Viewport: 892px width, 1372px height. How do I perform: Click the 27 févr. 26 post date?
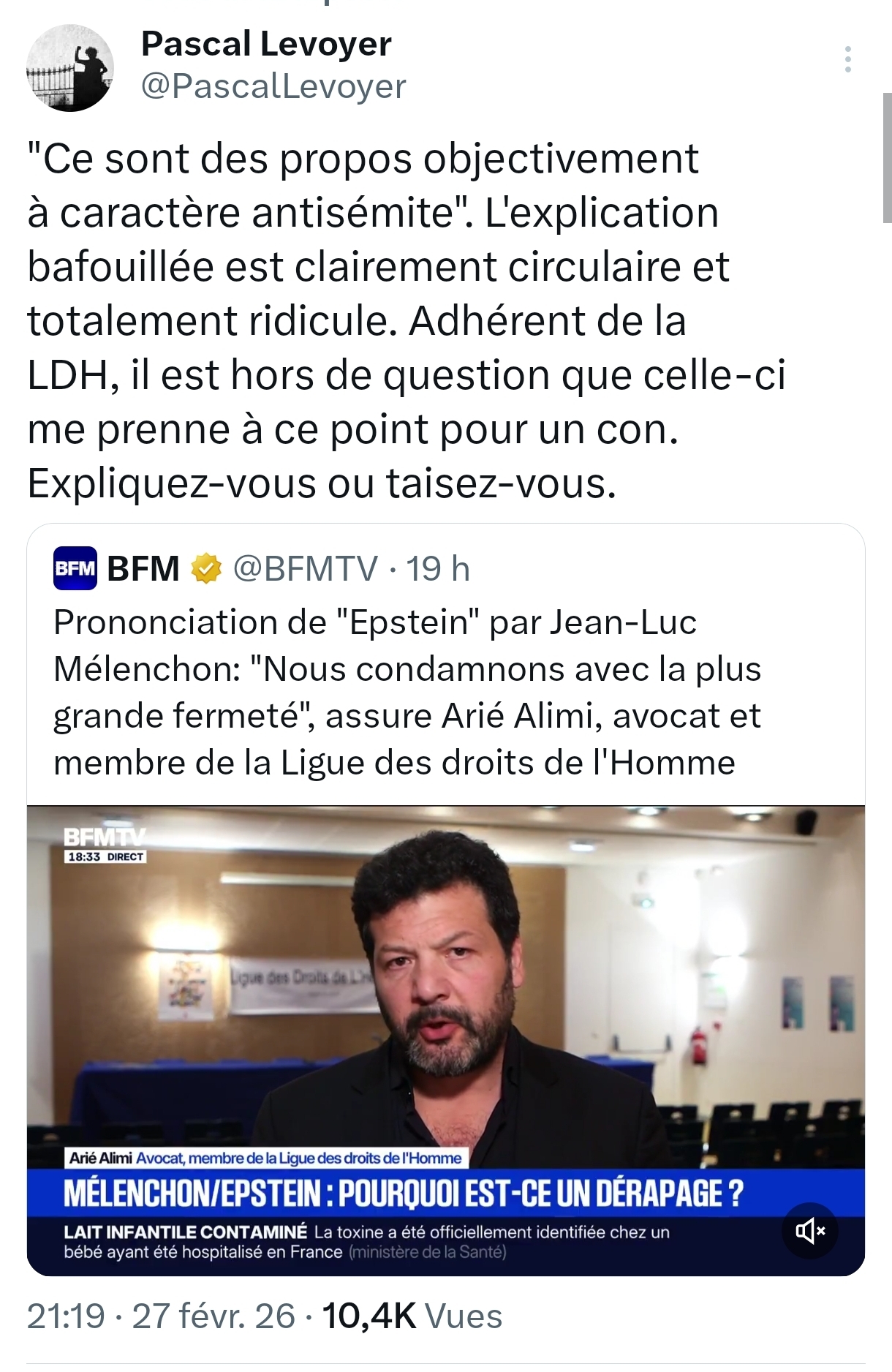[x=213, y=1316]
